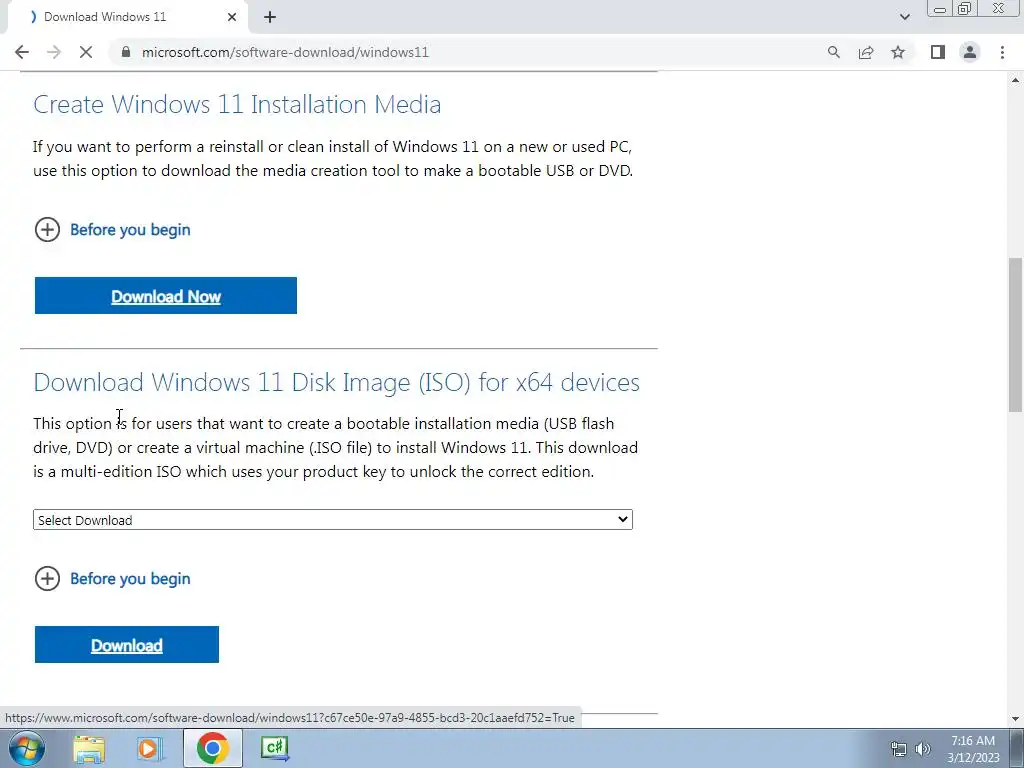Click Download Windows 11 Disk Image heading

click(336, 383)
